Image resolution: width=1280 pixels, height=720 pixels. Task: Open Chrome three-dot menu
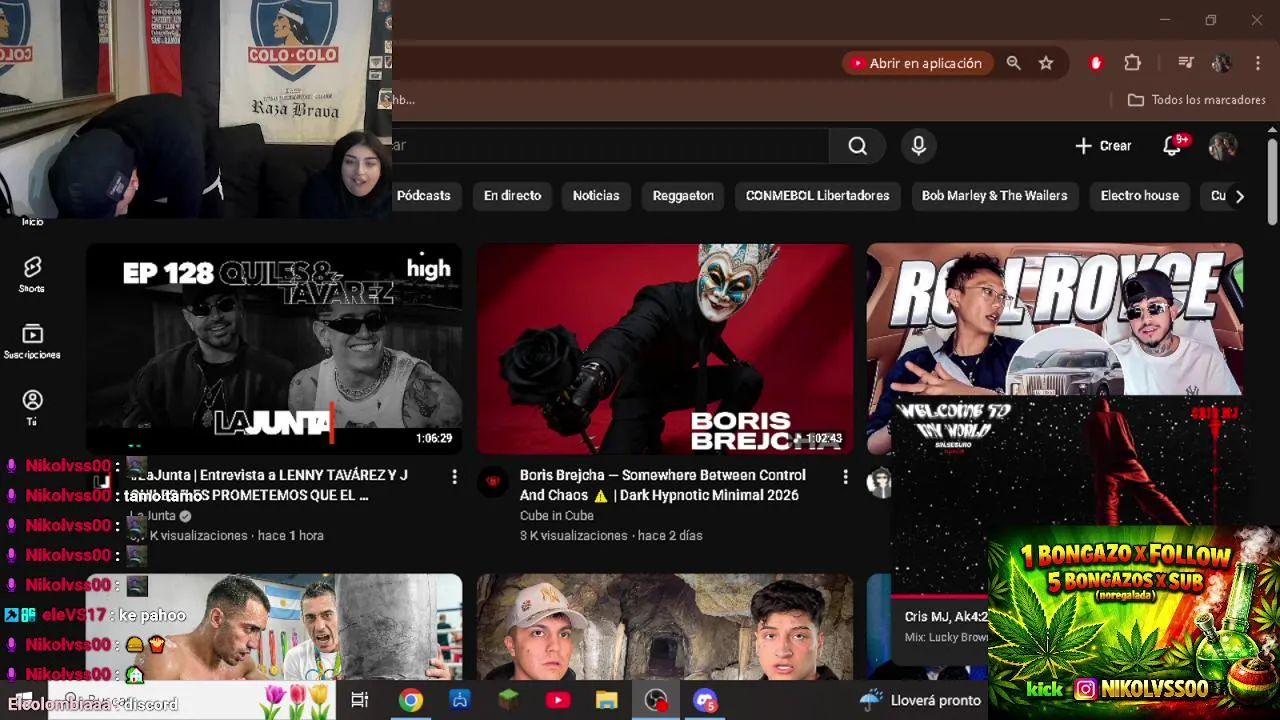pyautogui.click(x=1256, y=63)
